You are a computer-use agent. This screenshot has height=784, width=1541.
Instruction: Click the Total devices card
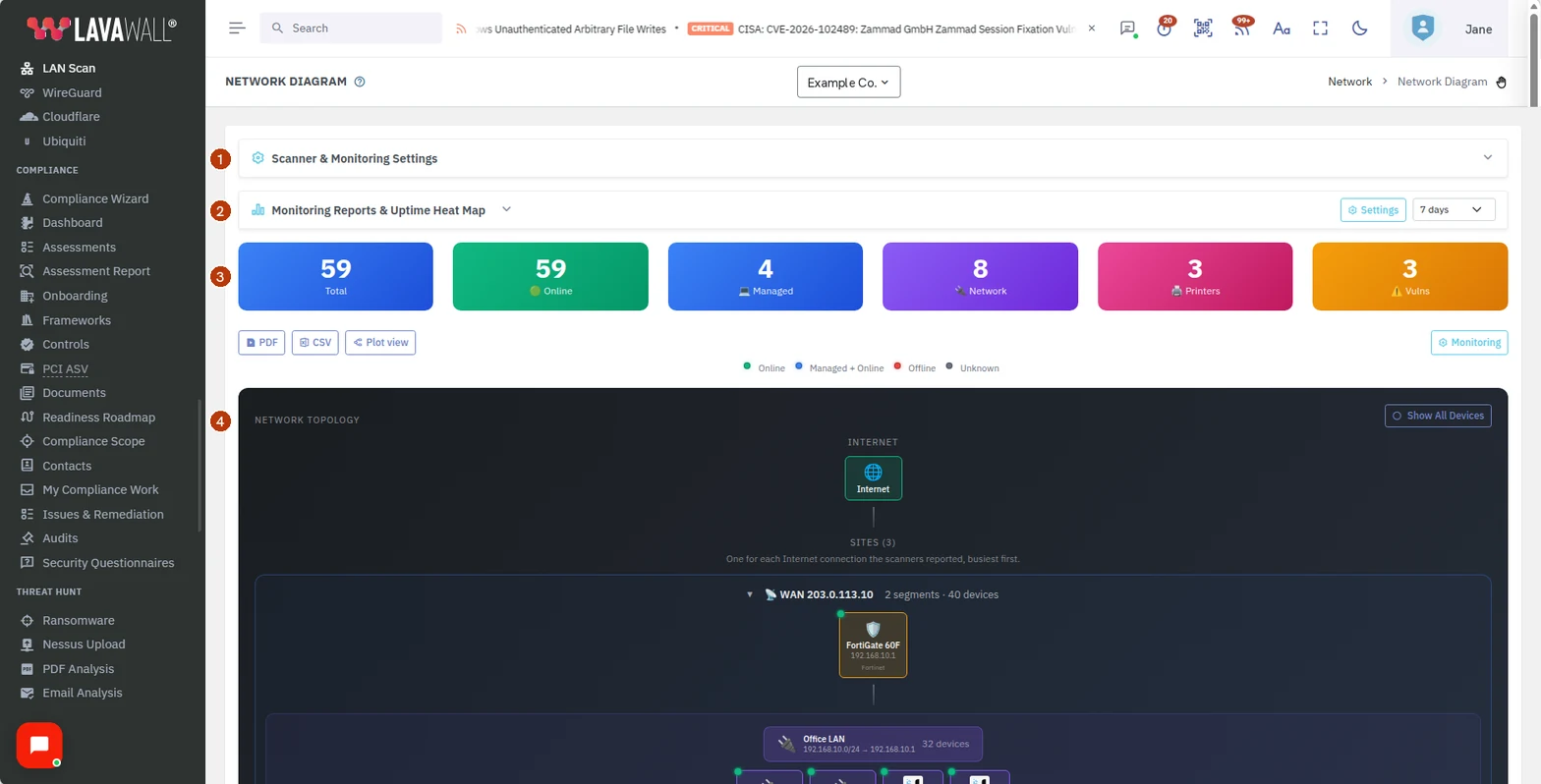click(x=336, y=276)
